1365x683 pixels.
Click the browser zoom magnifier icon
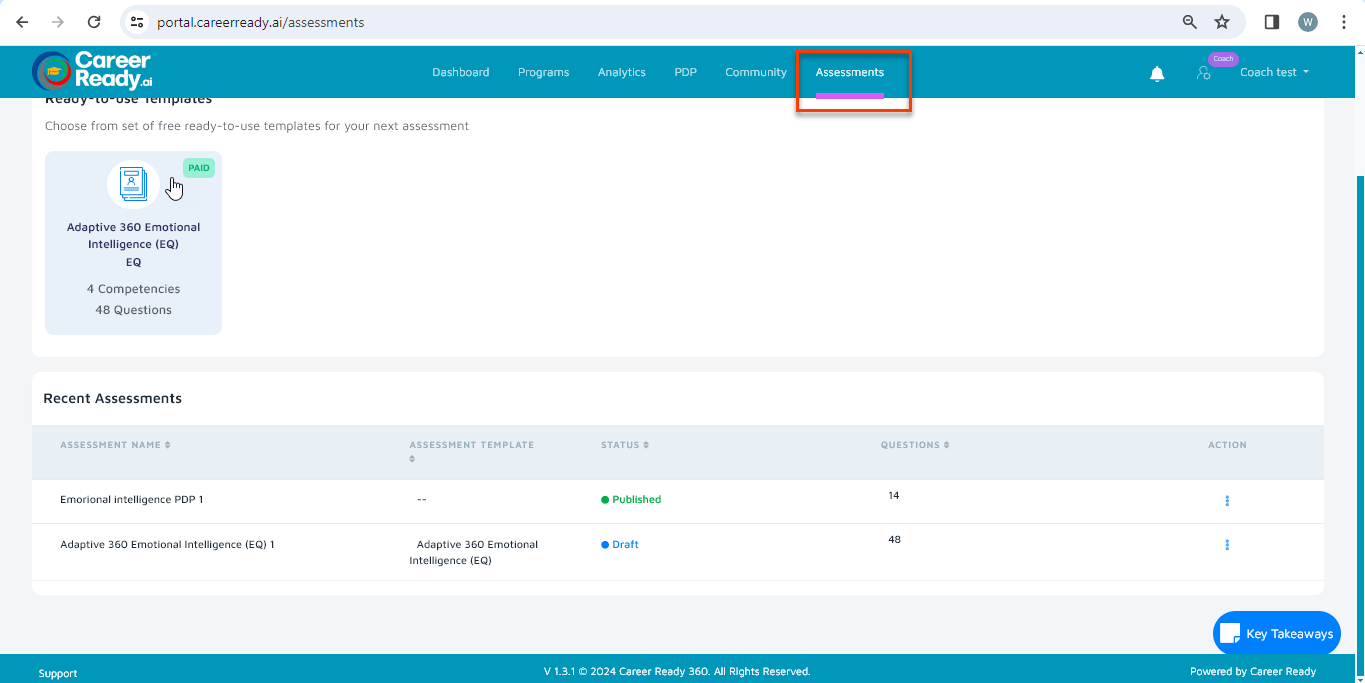point(1189,22)
